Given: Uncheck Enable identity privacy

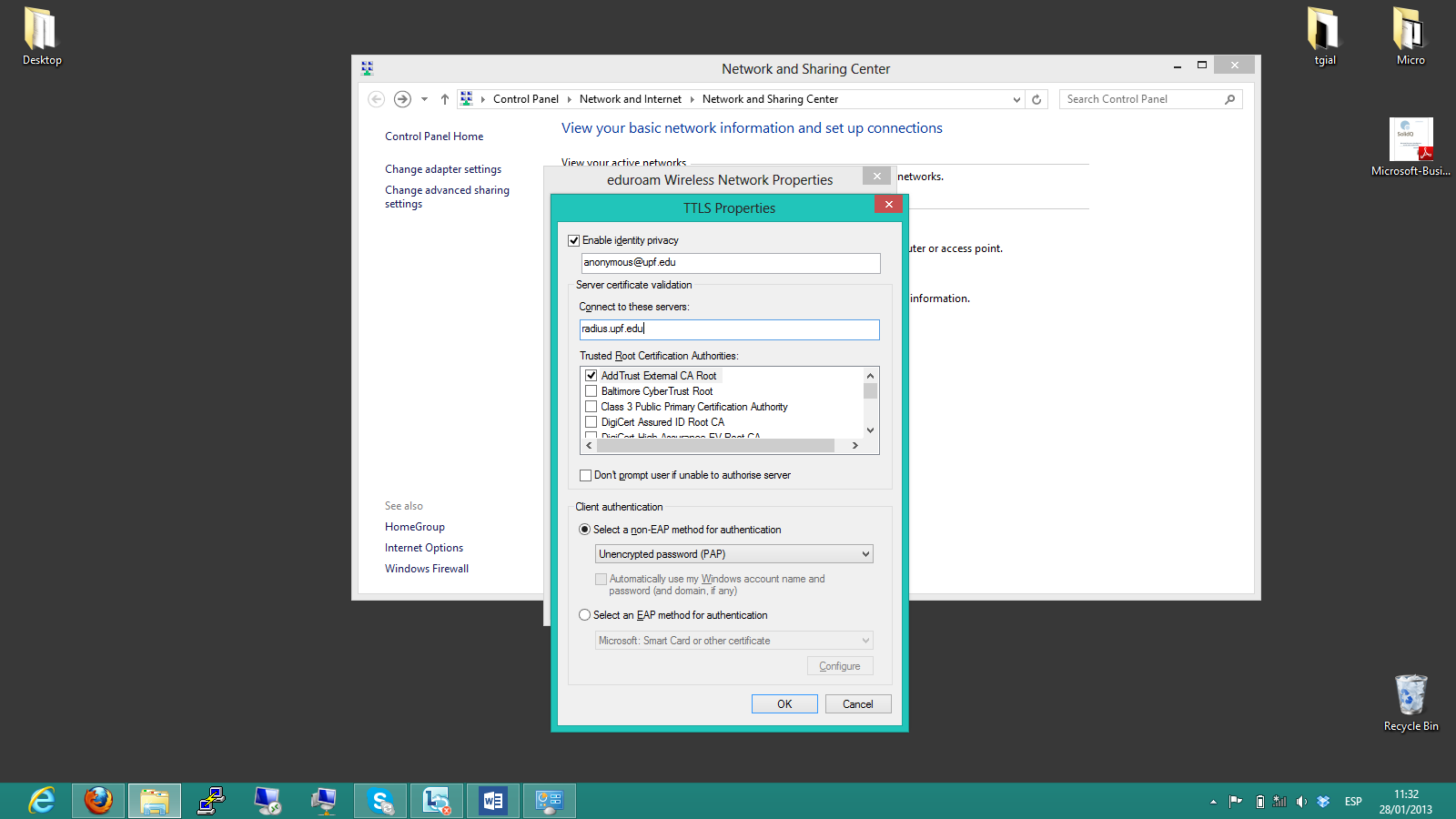Looking at the screenshot, I should (574, 240).
